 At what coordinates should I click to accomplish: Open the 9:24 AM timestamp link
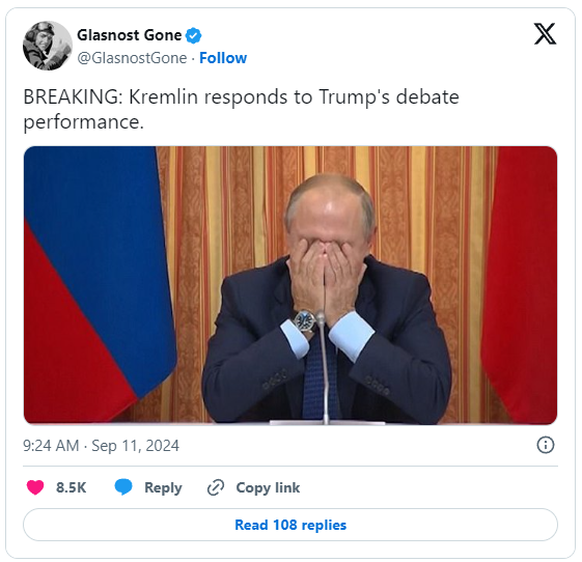(x=51, y=445)
